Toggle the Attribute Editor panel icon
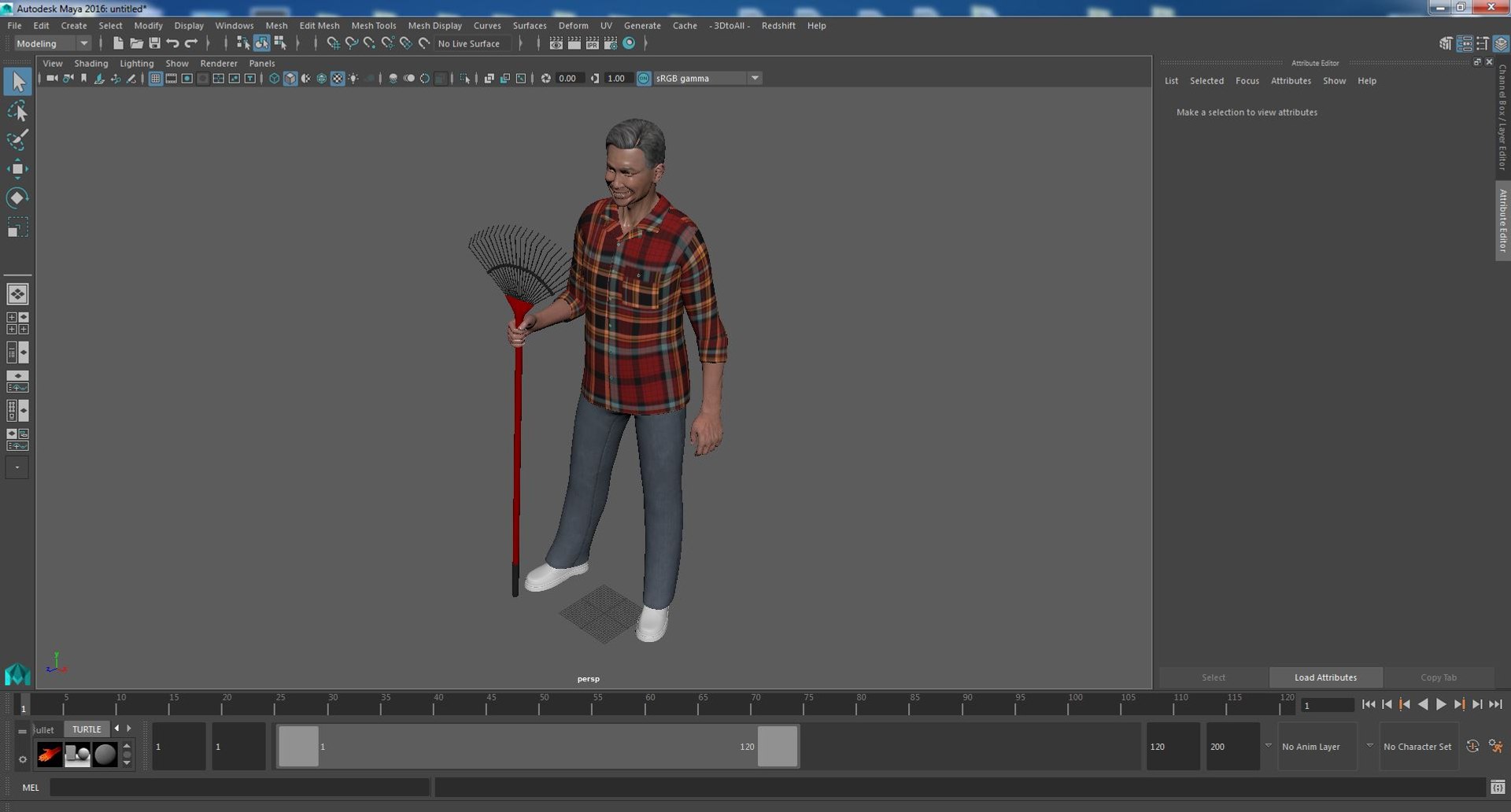 [1464, 43]
